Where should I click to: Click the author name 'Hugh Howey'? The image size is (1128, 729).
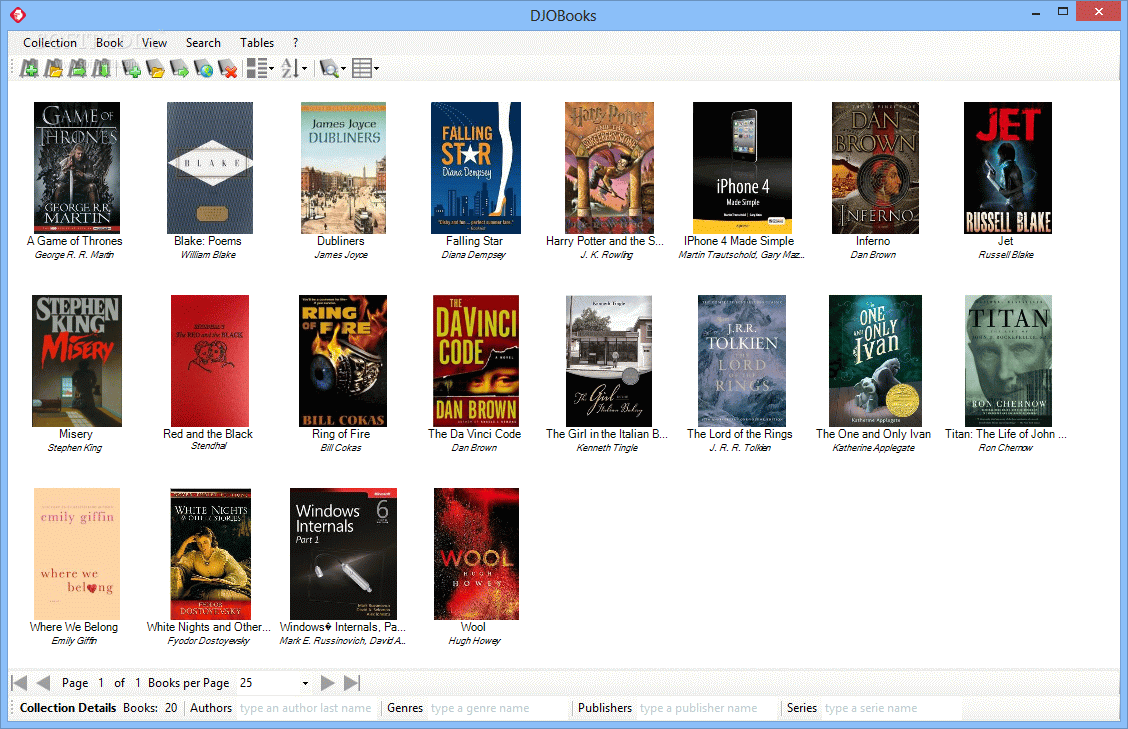click(x=475, y=640)
